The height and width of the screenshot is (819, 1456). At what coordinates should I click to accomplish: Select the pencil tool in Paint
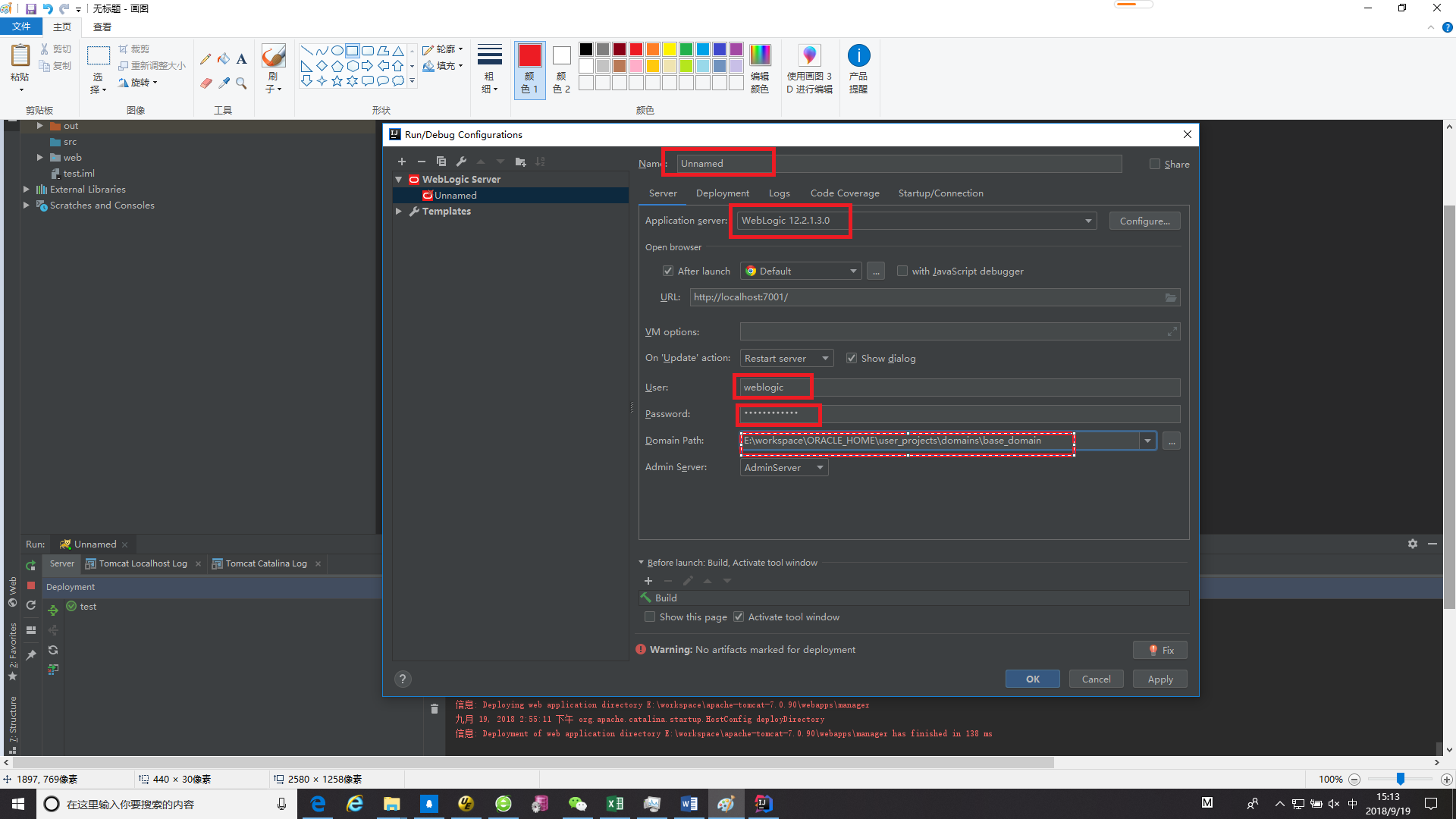point(206,59)
